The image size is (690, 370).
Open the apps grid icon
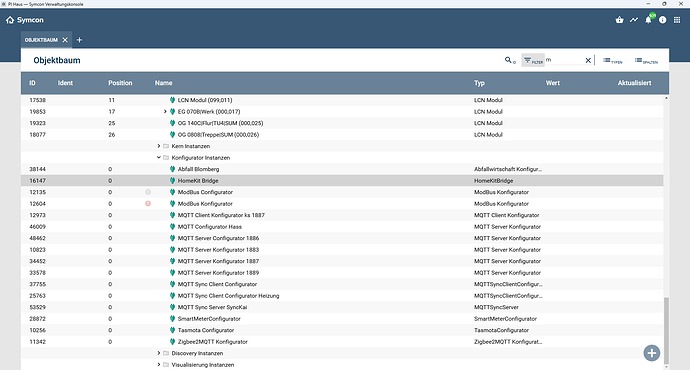677,20
